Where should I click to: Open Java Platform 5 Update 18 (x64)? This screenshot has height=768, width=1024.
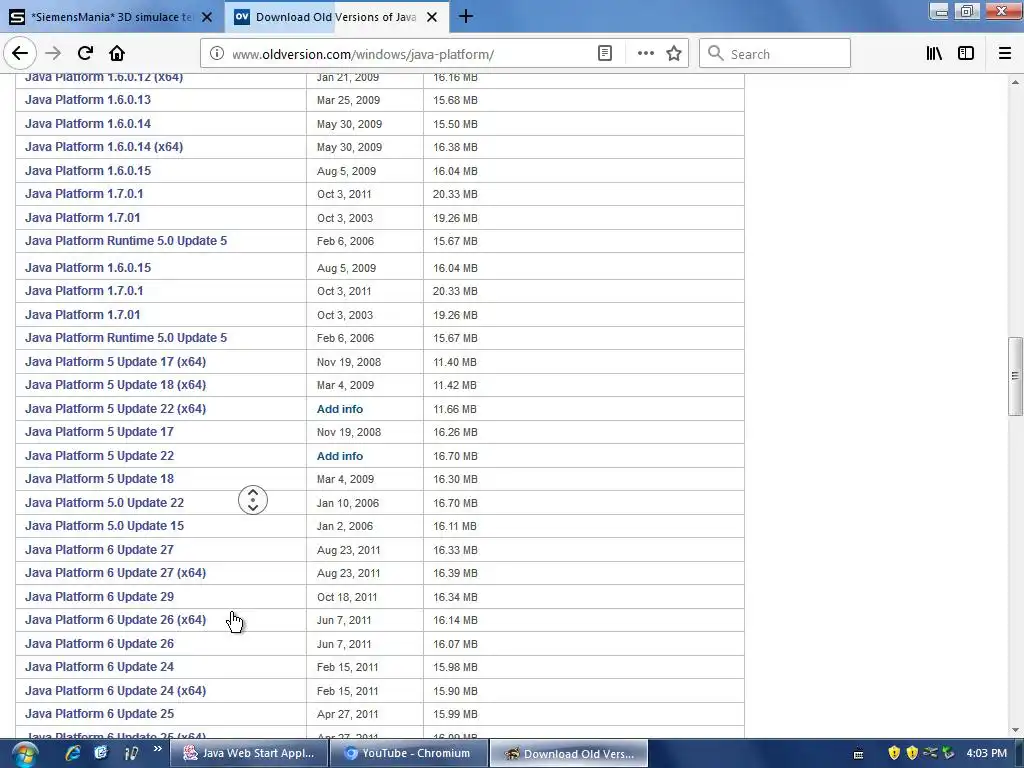tap(116, 385)
